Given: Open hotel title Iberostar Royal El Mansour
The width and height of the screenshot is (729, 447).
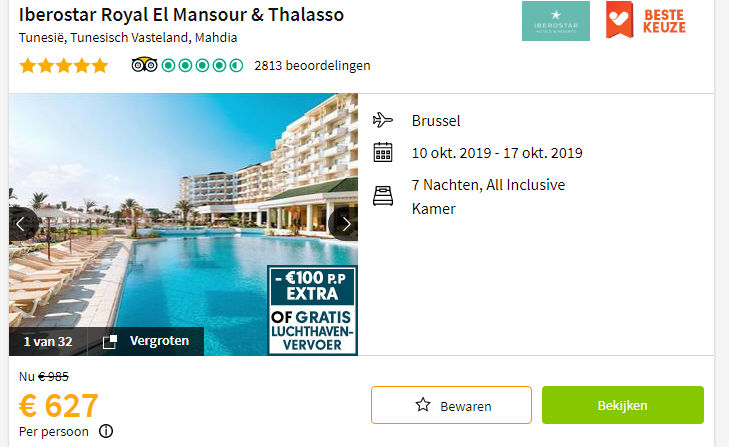Looking at the screenshot, I should pyautogui.click(x=181, y=15).
